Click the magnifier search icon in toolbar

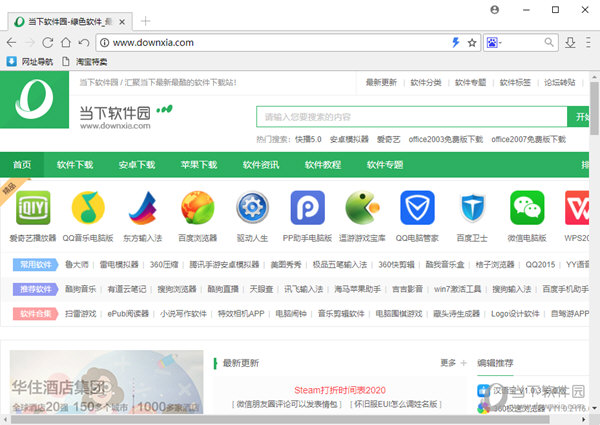549,42
